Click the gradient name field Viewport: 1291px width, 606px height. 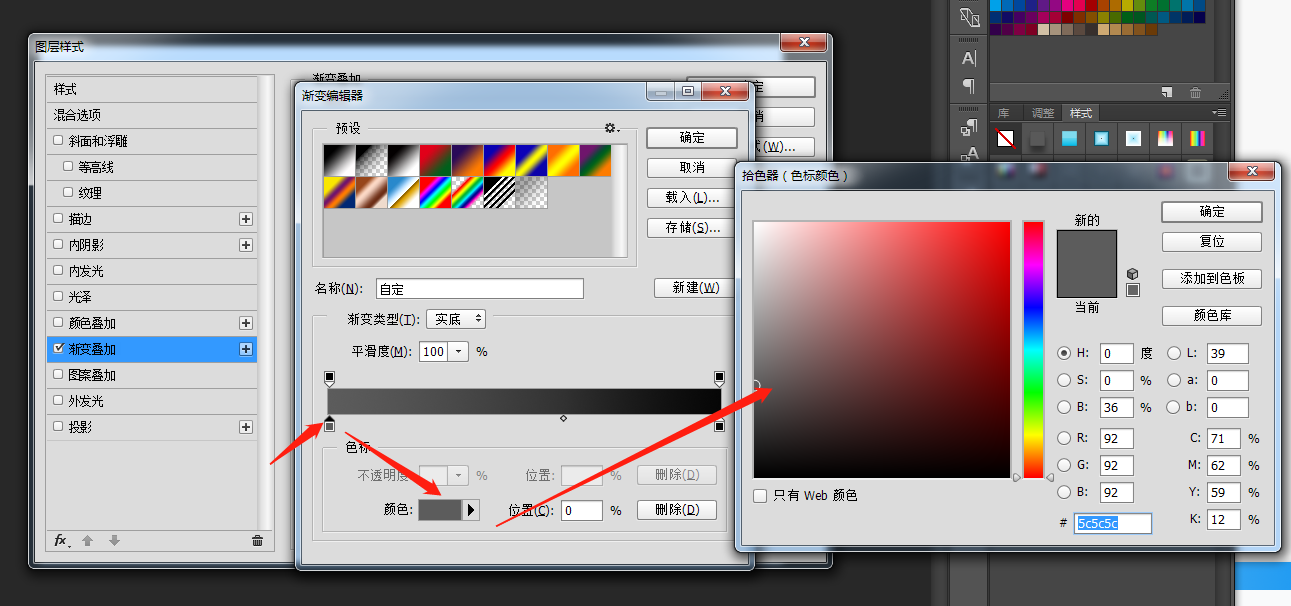[480, 288]
